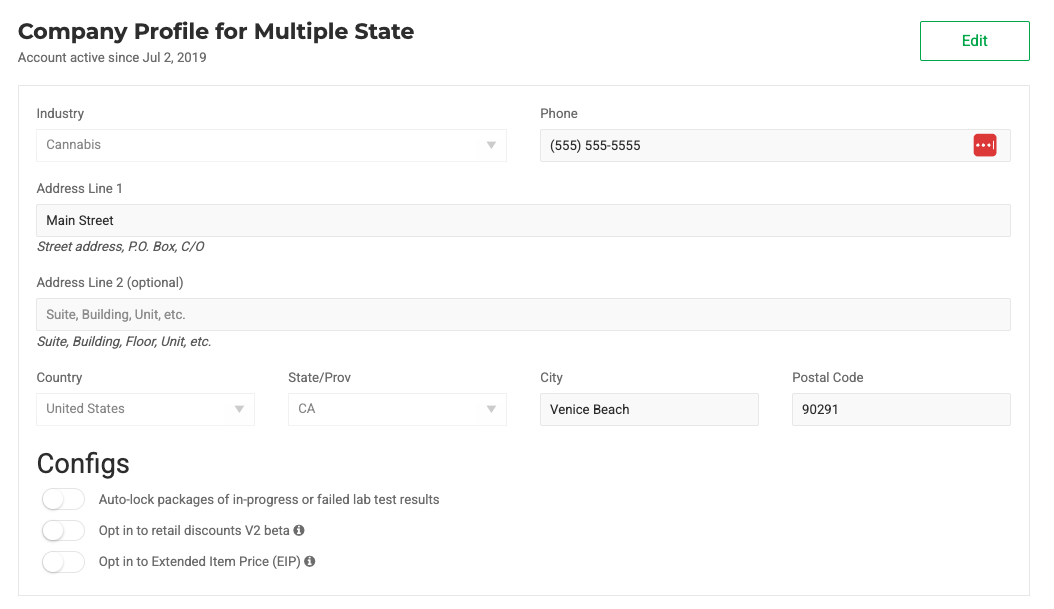
Task: Click info icon next to Extended Item Price
Action: tap(310, 562)
